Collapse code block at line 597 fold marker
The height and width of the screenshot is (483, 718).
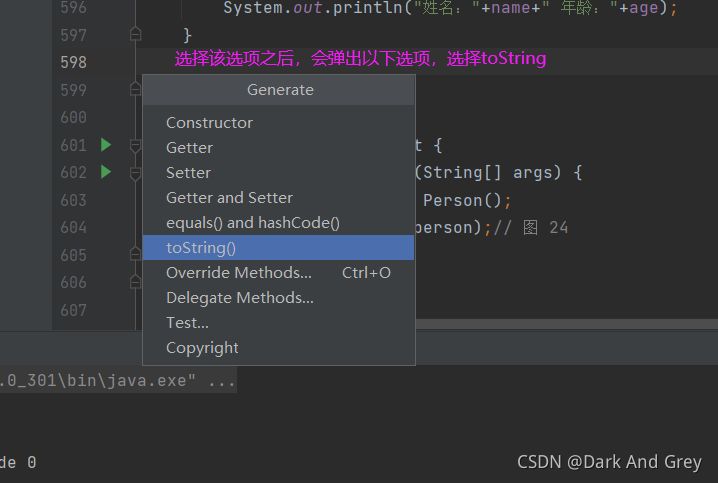click(136, 34)
